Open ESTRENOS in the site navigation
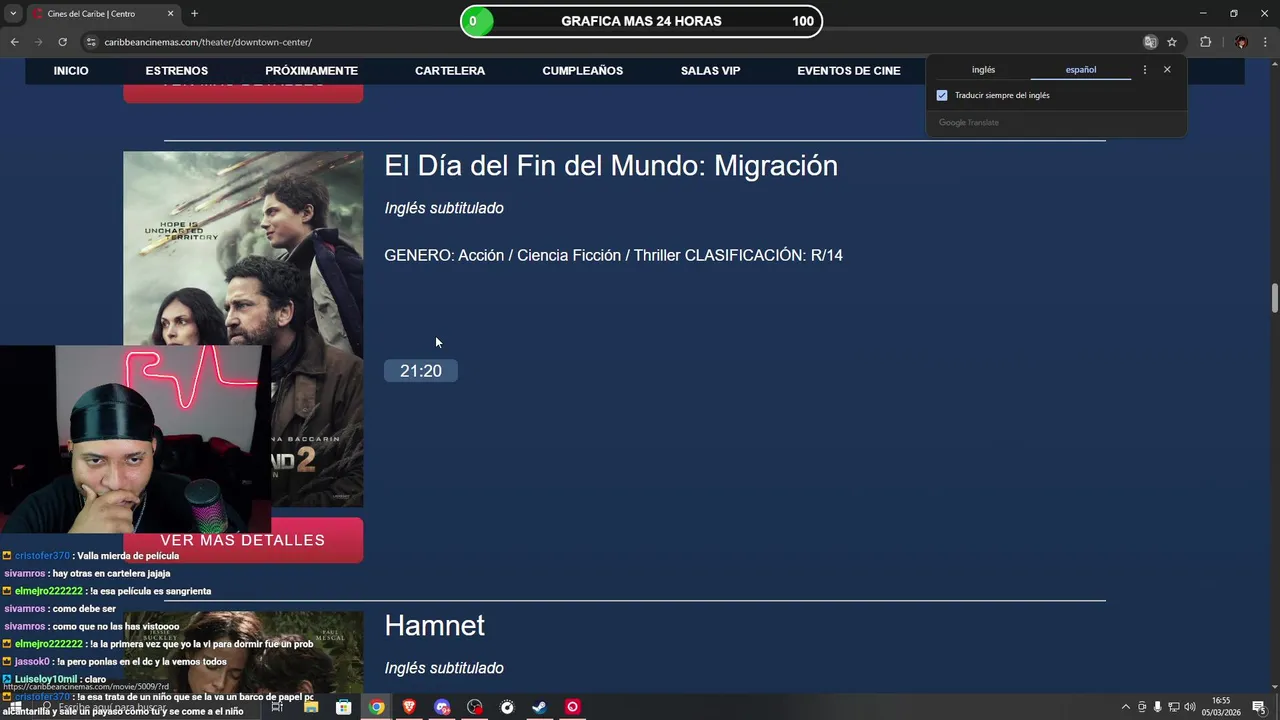 pyautogui.click(x=177, y=71)
